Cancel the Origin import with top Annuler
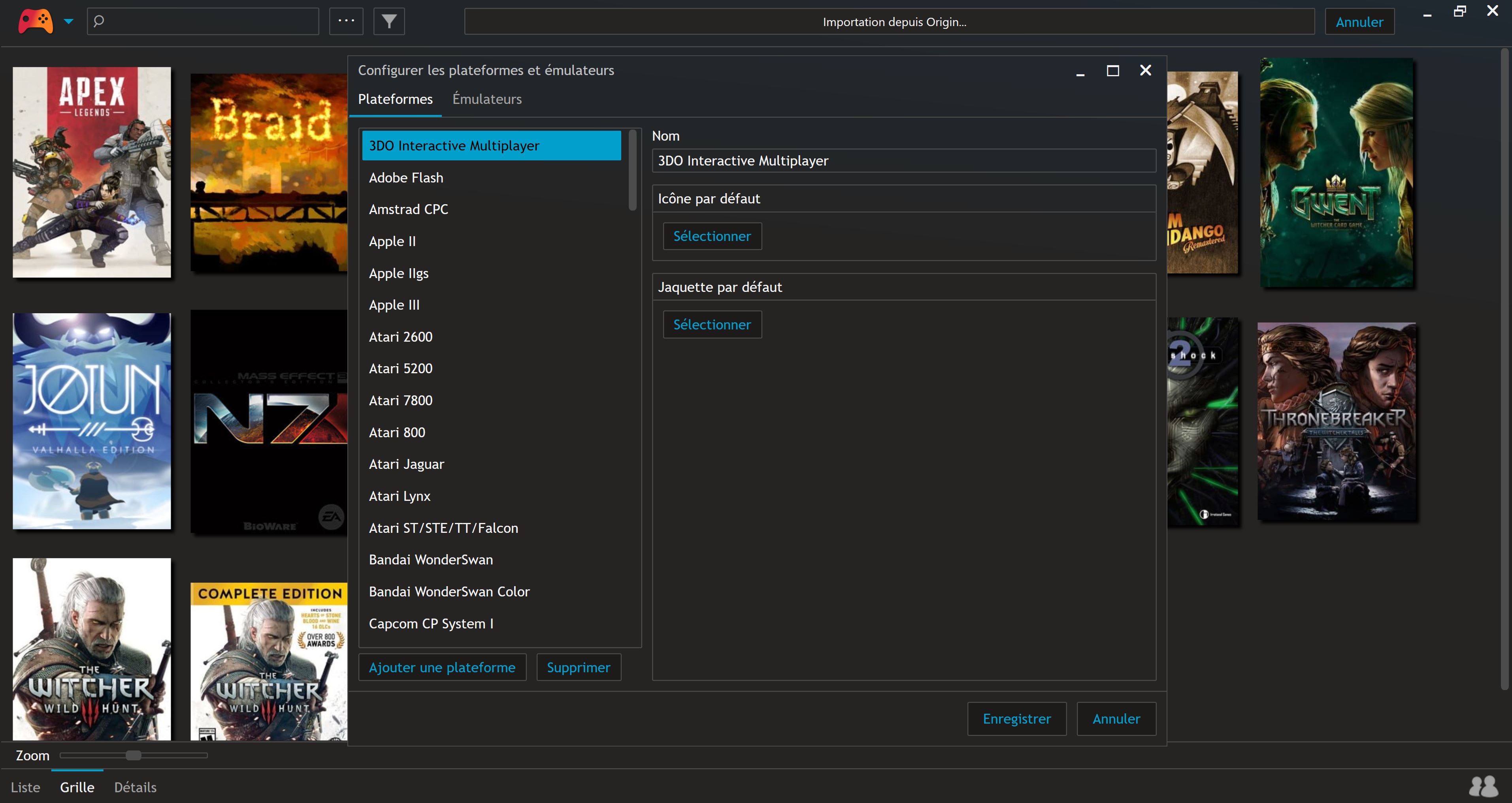Screen dimensions: 1512x803 tap(1359, 22)
